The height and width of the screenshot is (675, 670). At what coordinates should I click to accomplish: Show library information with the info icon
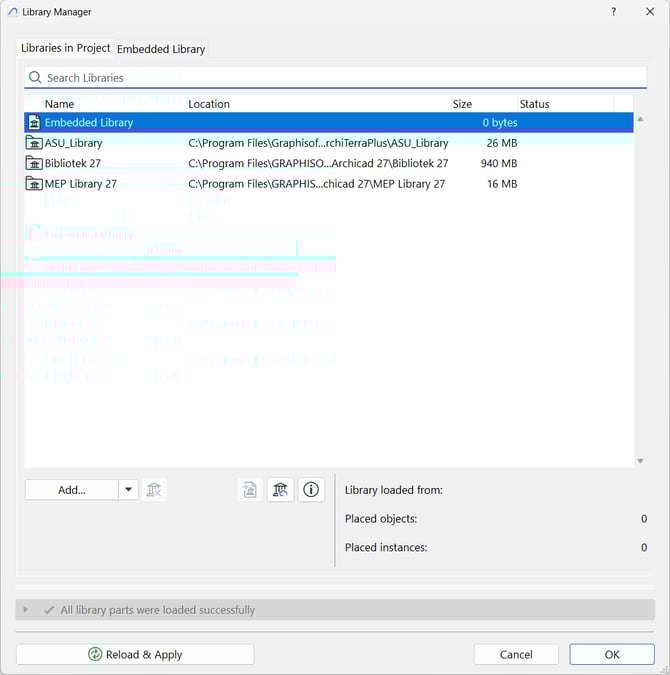click(311, 489)
